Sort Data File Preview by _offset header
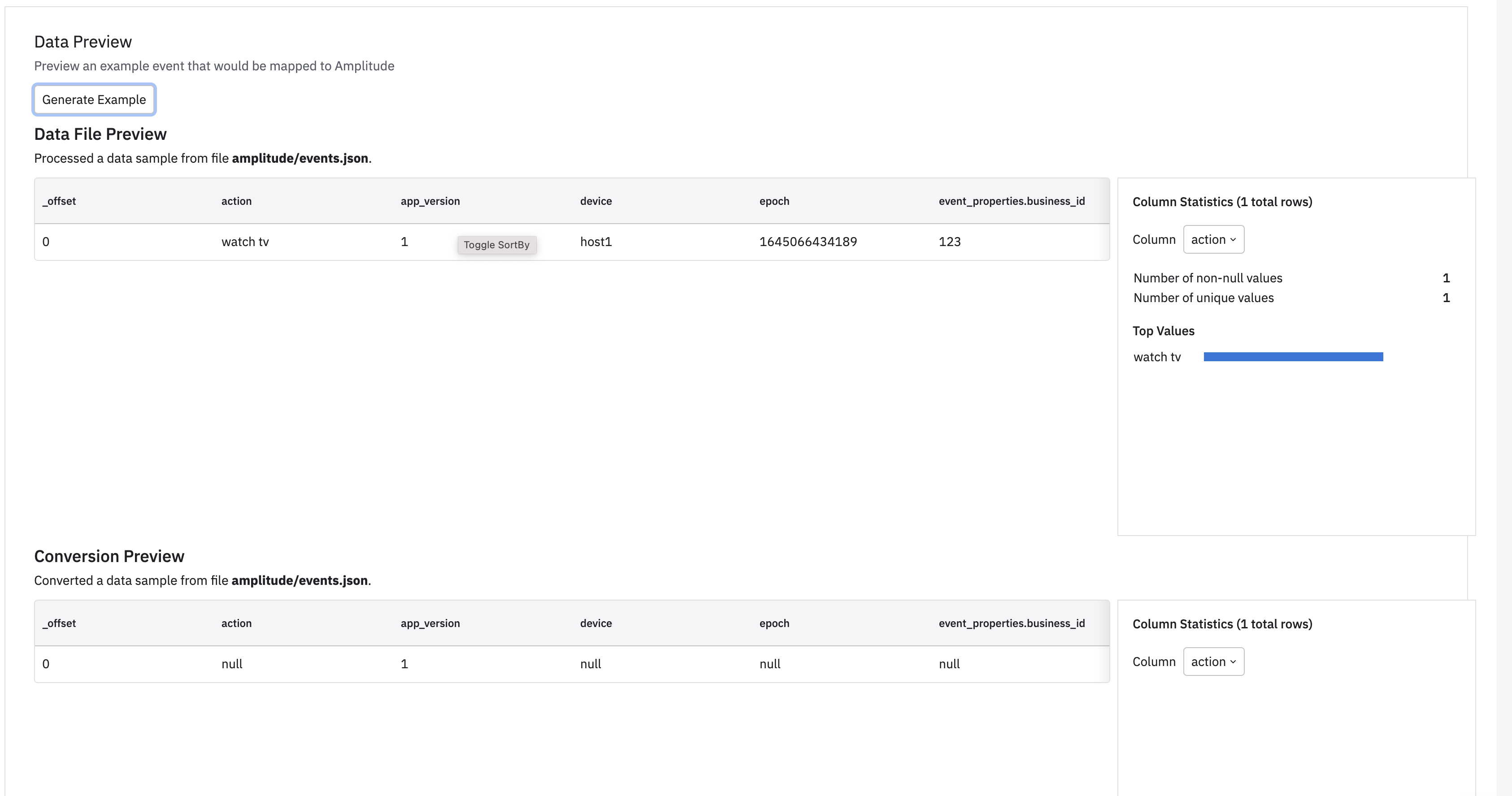This screenshot has width=1512, height=796. pyautogui.click(x=59, y=201)
